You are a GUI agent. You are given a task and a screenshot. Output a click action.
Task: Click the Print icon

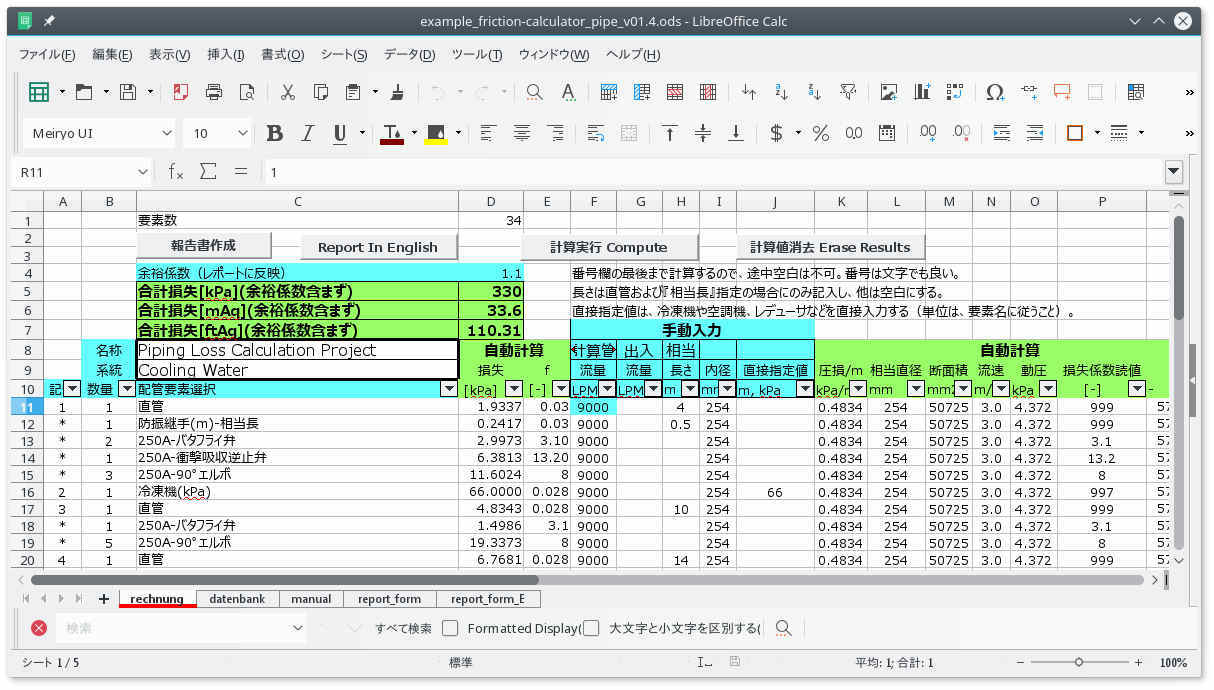click(x=214, y=92)
